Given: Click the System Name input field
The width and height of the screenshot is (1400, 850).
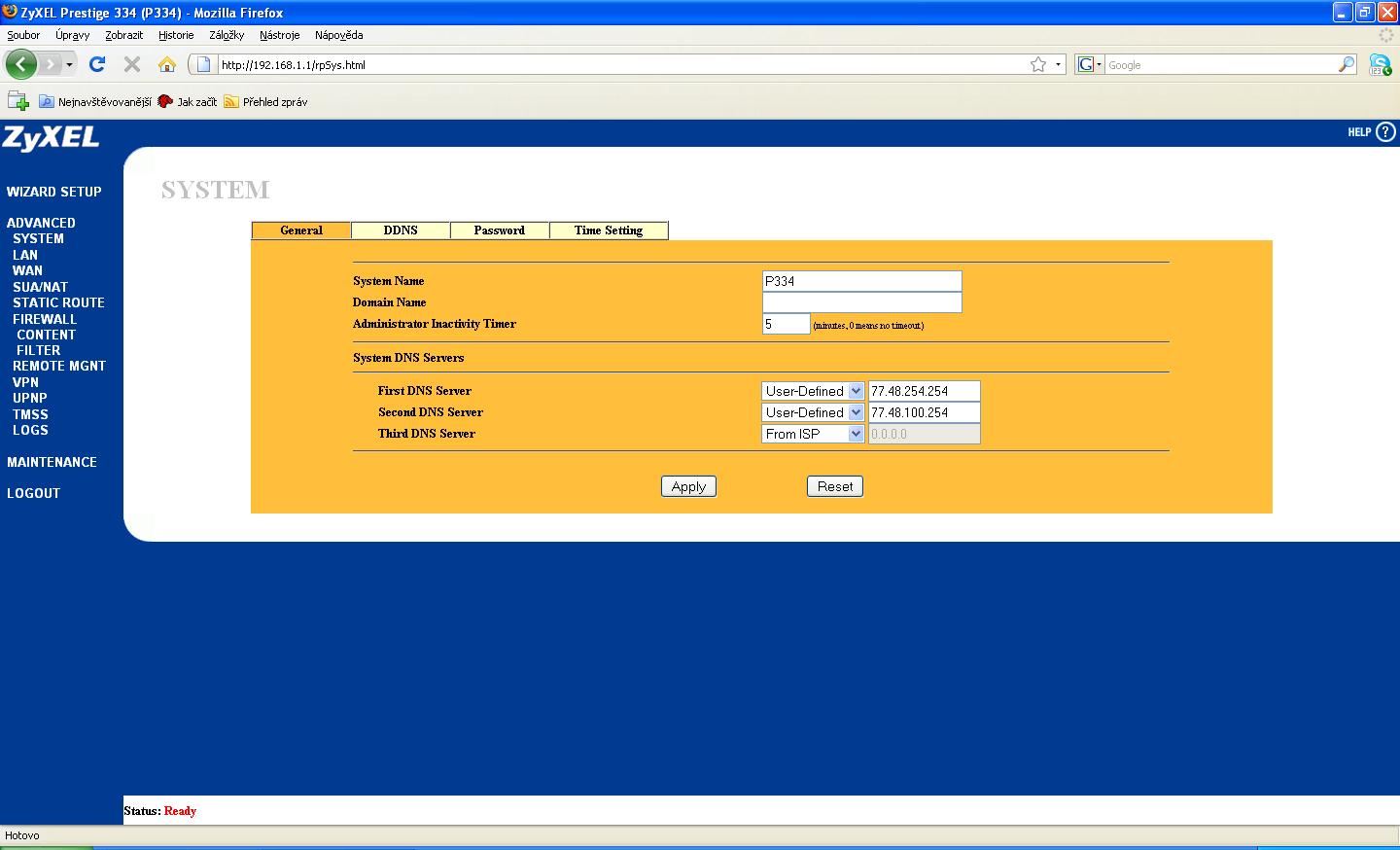Looking at the screenshot, I should (x=862, y=281).
